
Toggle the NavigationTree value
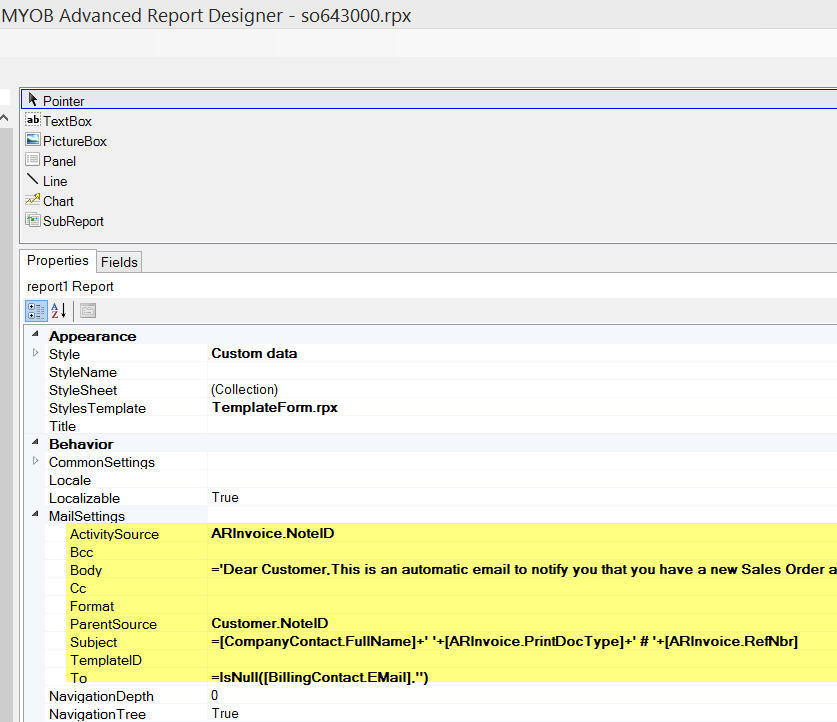tap(300, 714)
